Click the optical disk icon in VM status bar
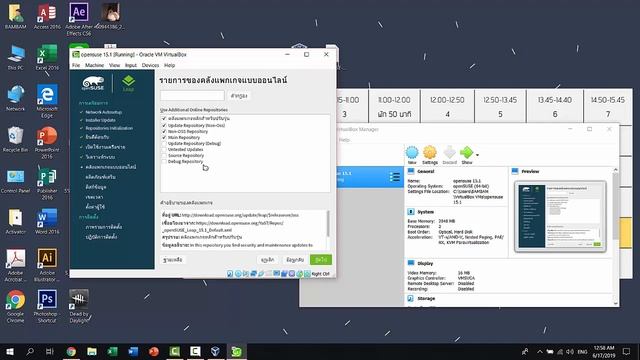The width and height of the screenshot is (640, 360). click(238, 274)
